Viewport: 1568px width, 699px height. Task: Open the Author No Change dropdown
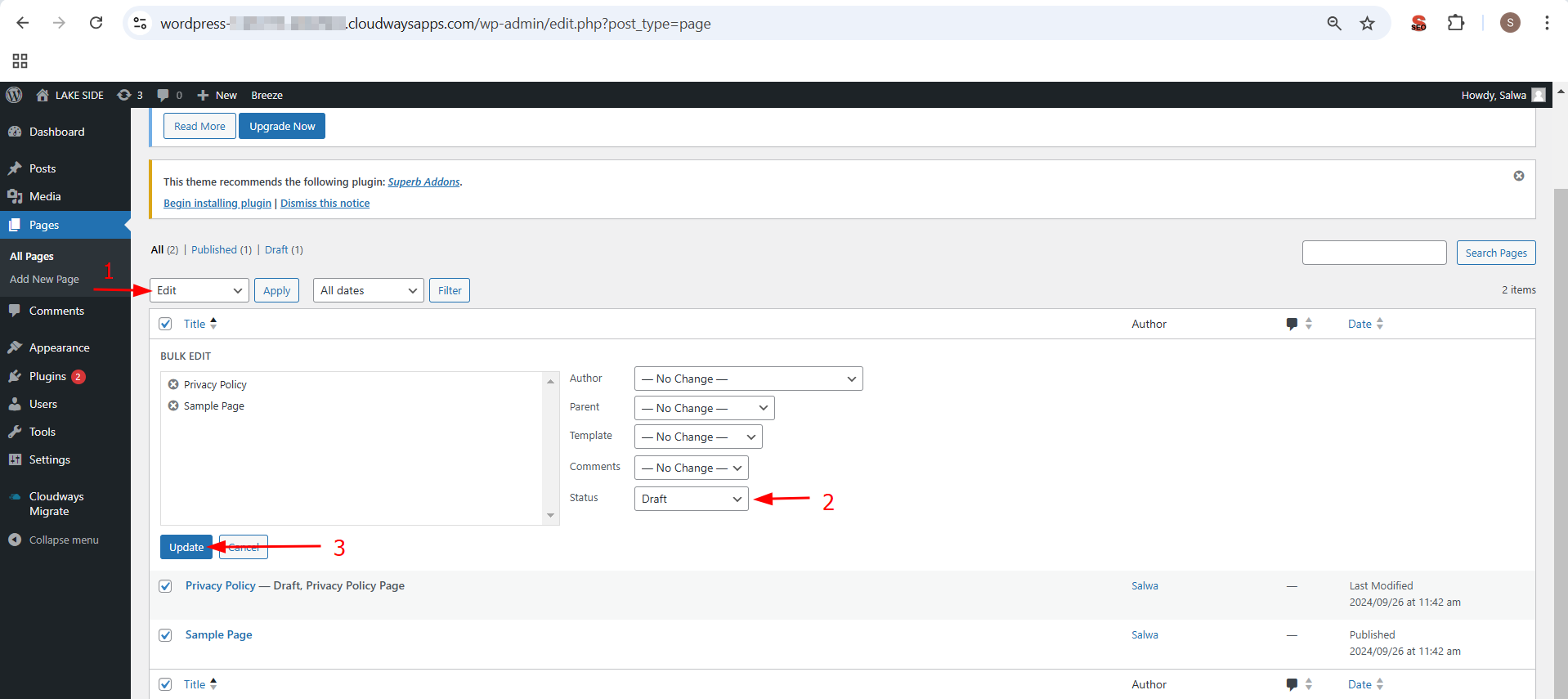[749, 379]
